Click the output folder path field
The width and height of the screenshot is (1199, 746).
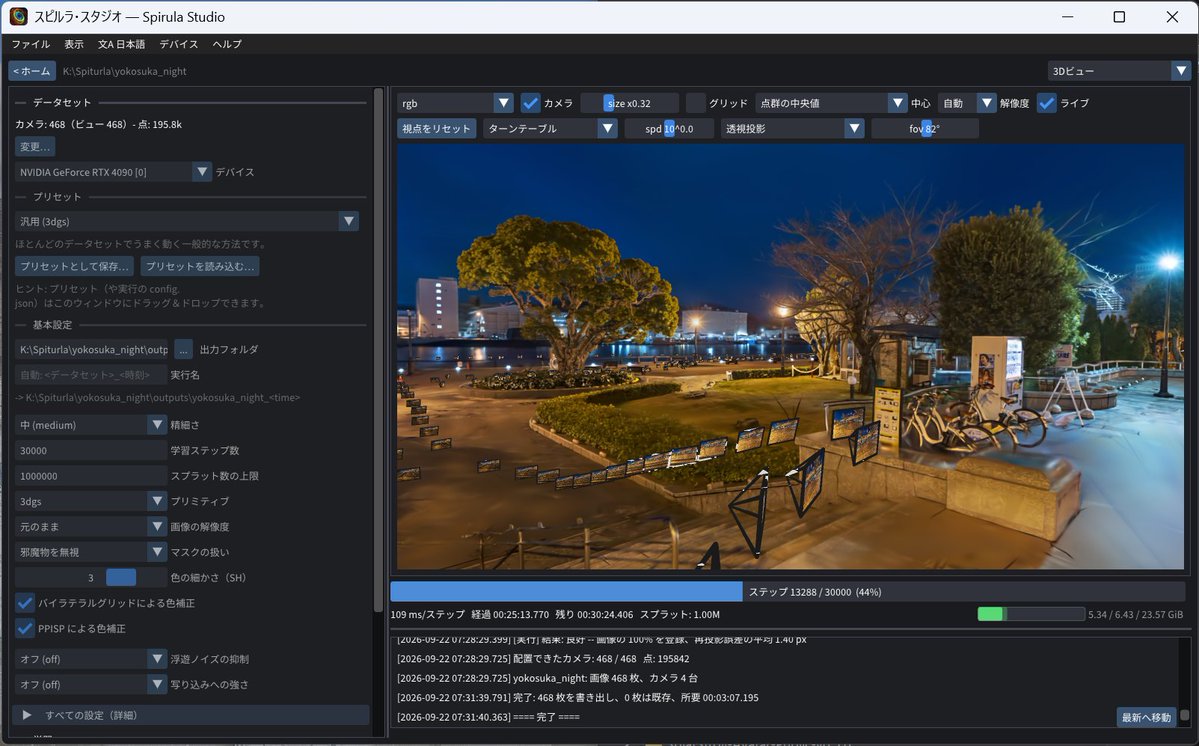[x=92, y=349]
